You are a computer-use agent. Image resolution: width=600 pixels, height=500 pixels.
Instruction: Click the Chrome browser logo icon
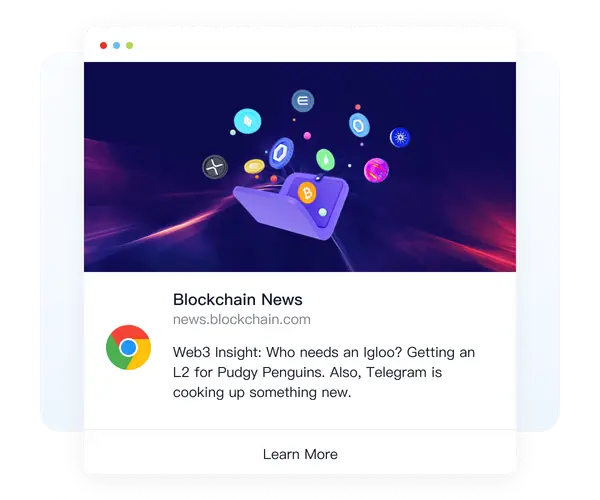[128, 347]
